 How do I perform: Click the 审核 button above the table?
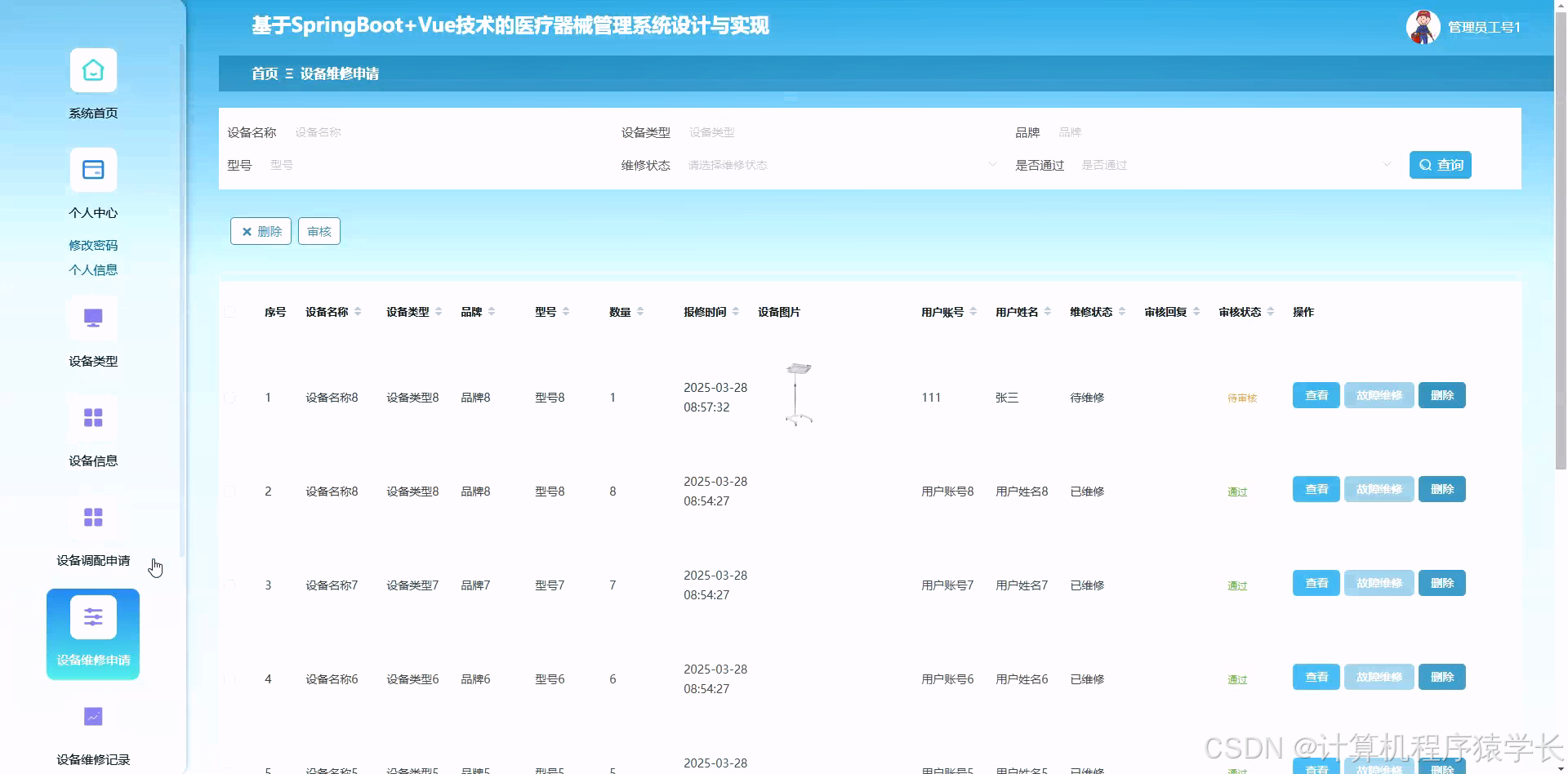pos(318,231)
